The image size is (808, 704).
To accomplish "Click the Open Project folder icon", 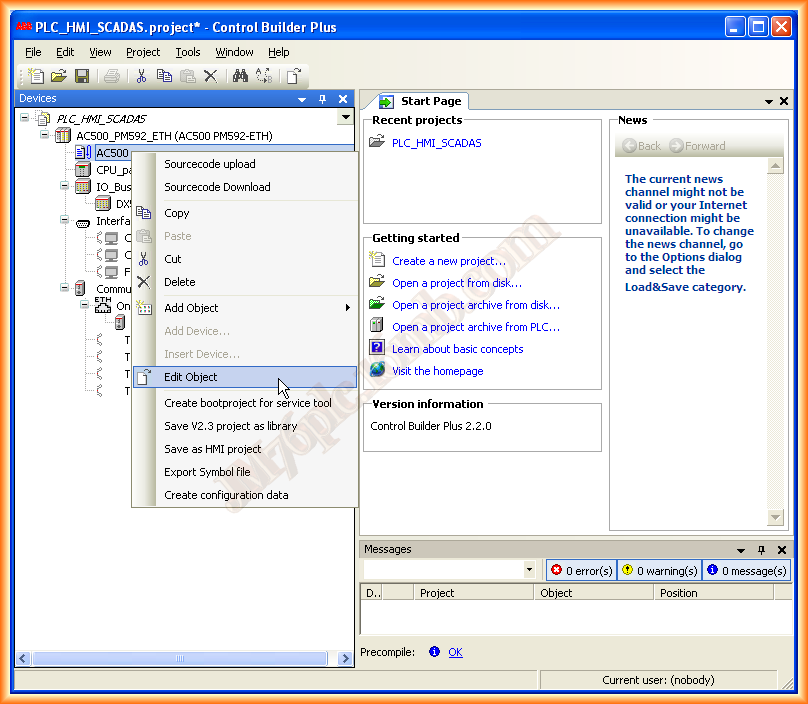I will 59,76.
